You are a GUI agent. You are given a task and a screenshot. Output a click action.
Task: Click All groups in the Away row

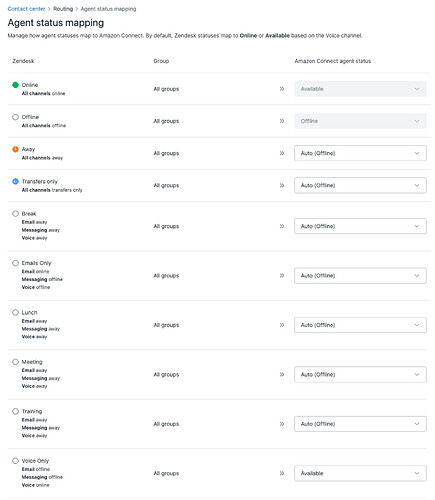pos(166,153)
